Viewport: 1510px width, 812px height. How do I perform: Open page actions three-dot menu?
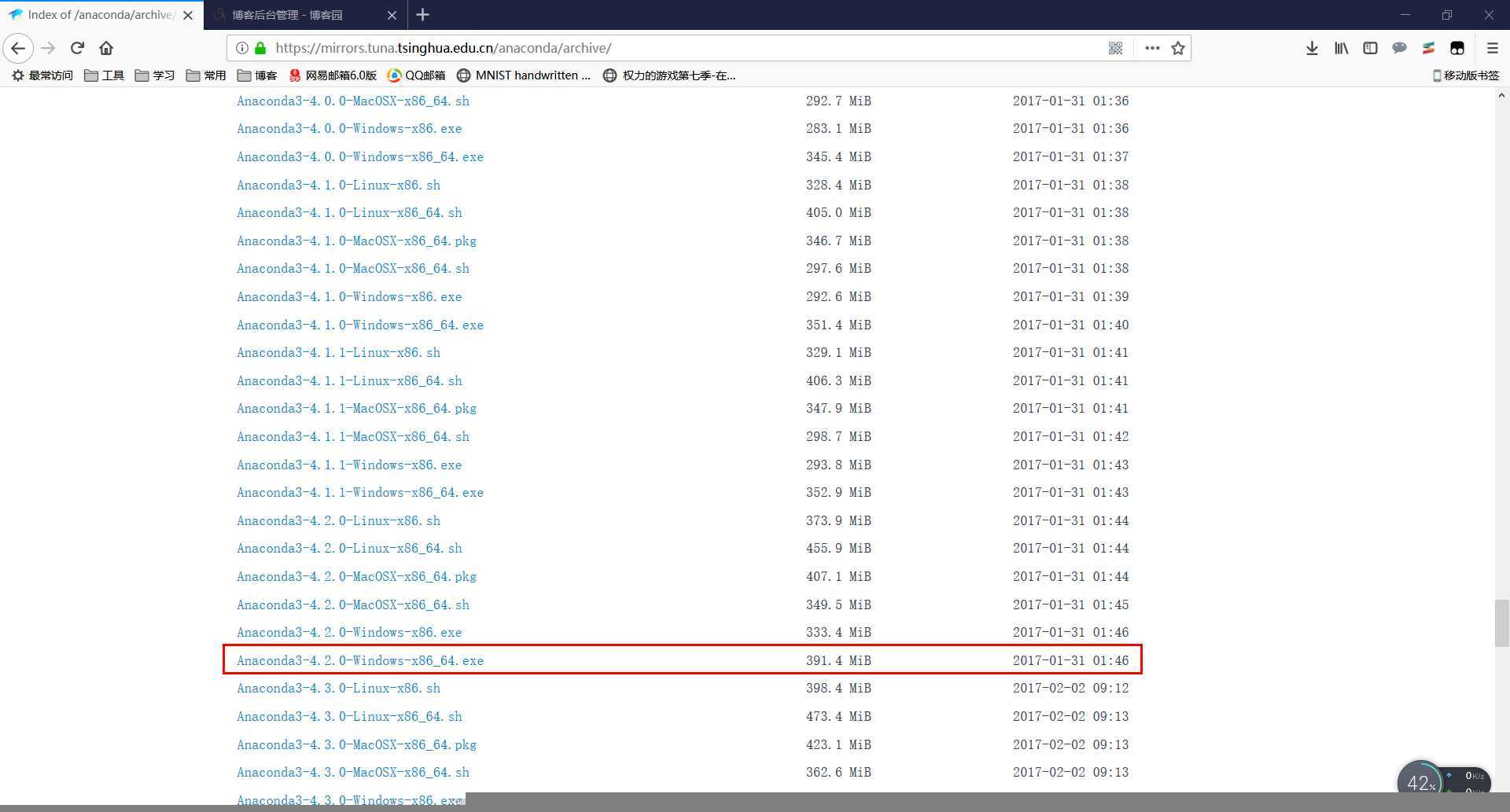pos(1152,48)
